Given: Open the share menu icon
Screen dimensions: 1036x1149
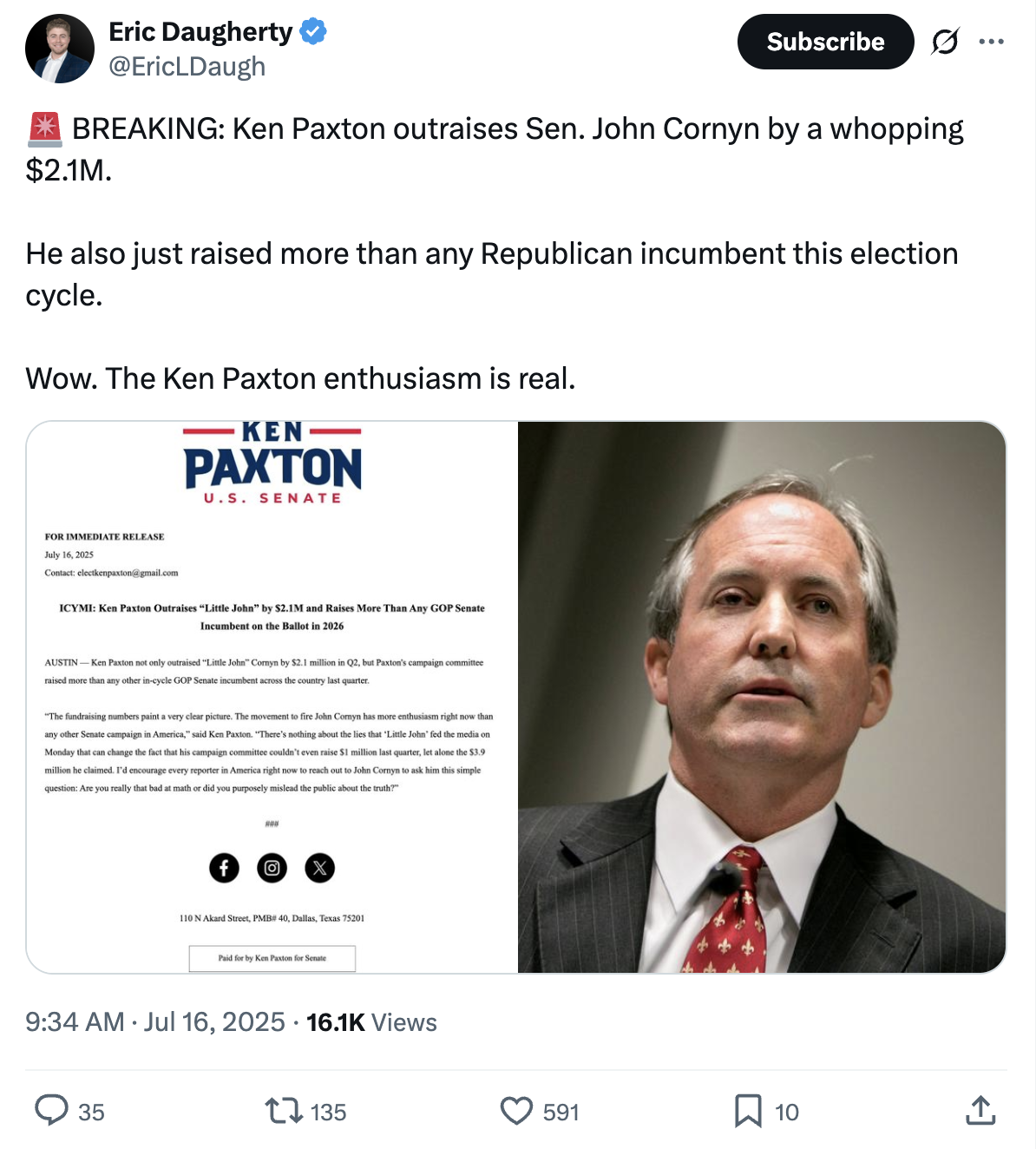Looking at the screenshot, I should pos(980,1110).
